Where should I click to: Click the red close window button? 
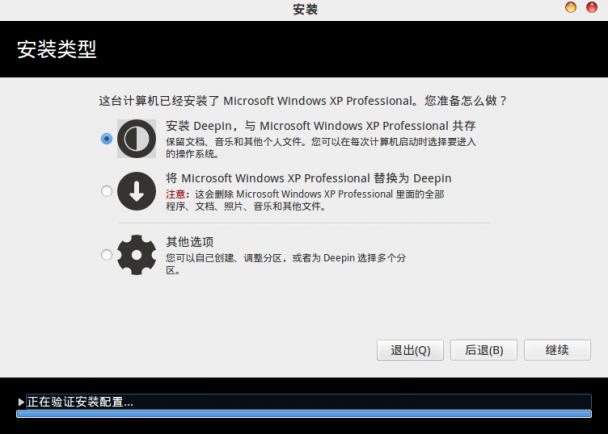592,7
